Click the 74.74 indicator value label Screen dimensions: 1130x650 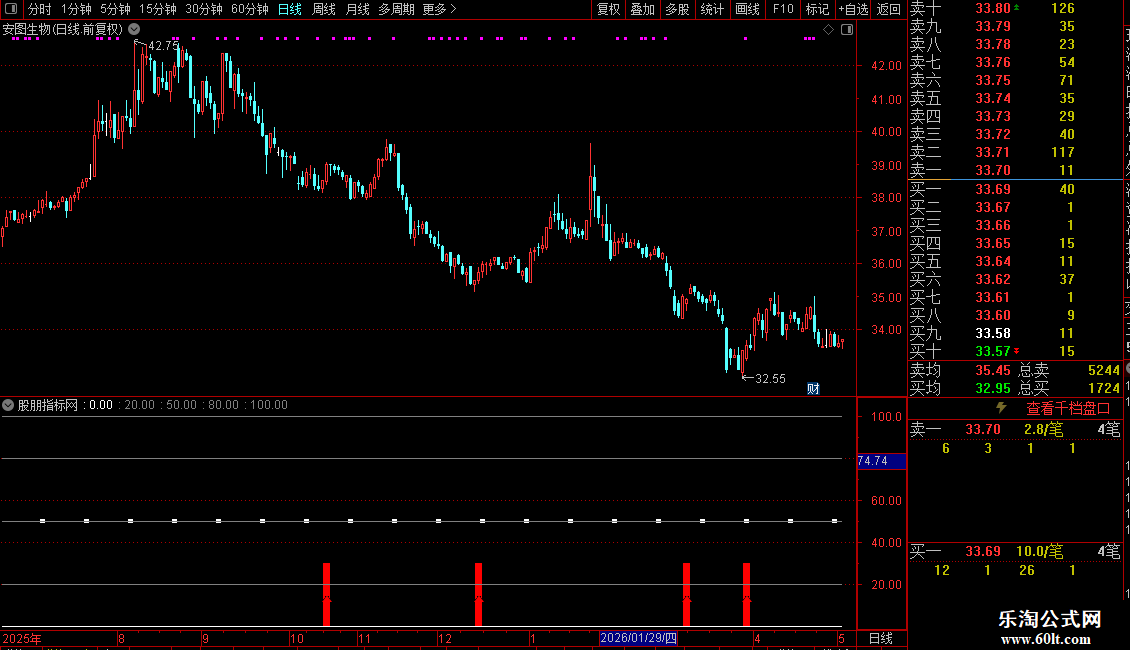(881, 461)
